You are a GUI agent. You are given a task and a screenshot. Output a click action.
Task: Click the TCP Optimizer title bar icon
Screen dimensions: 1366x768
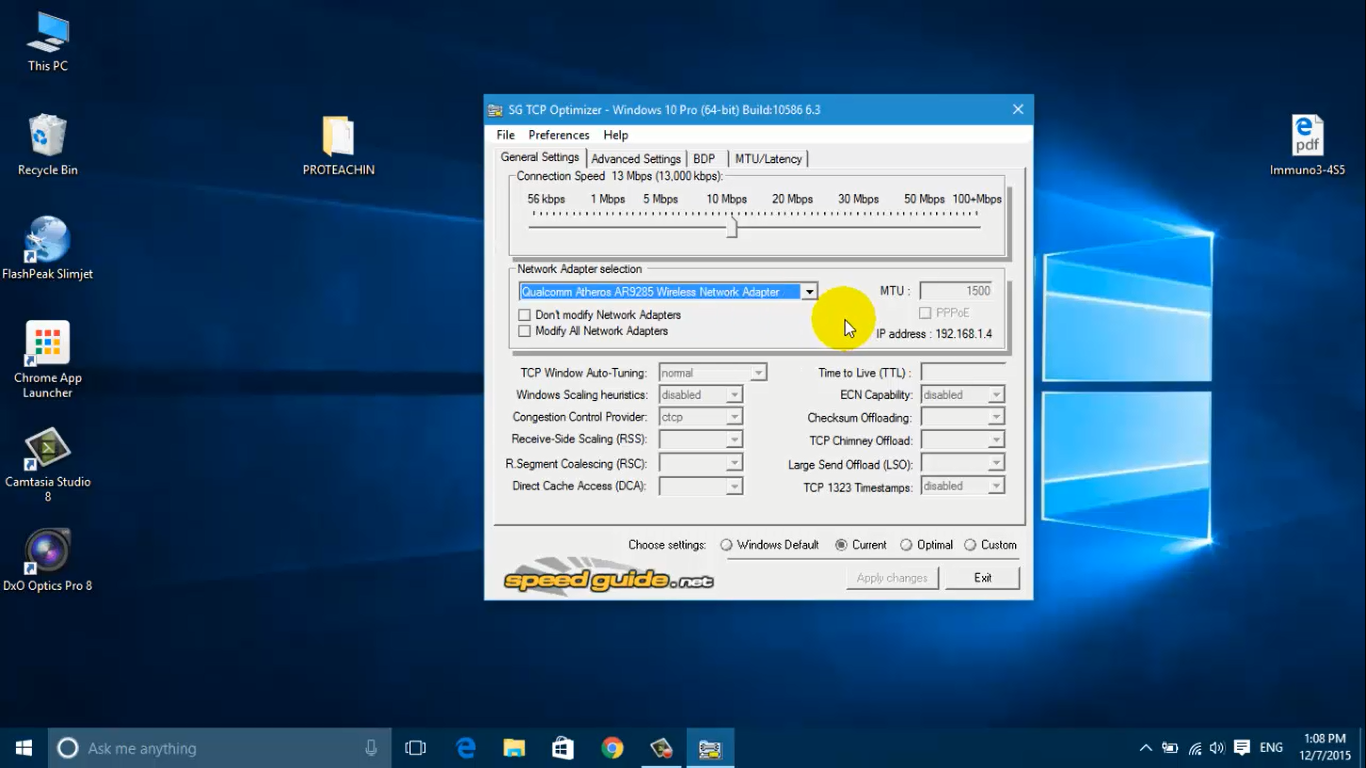click(x=495, y=110)
